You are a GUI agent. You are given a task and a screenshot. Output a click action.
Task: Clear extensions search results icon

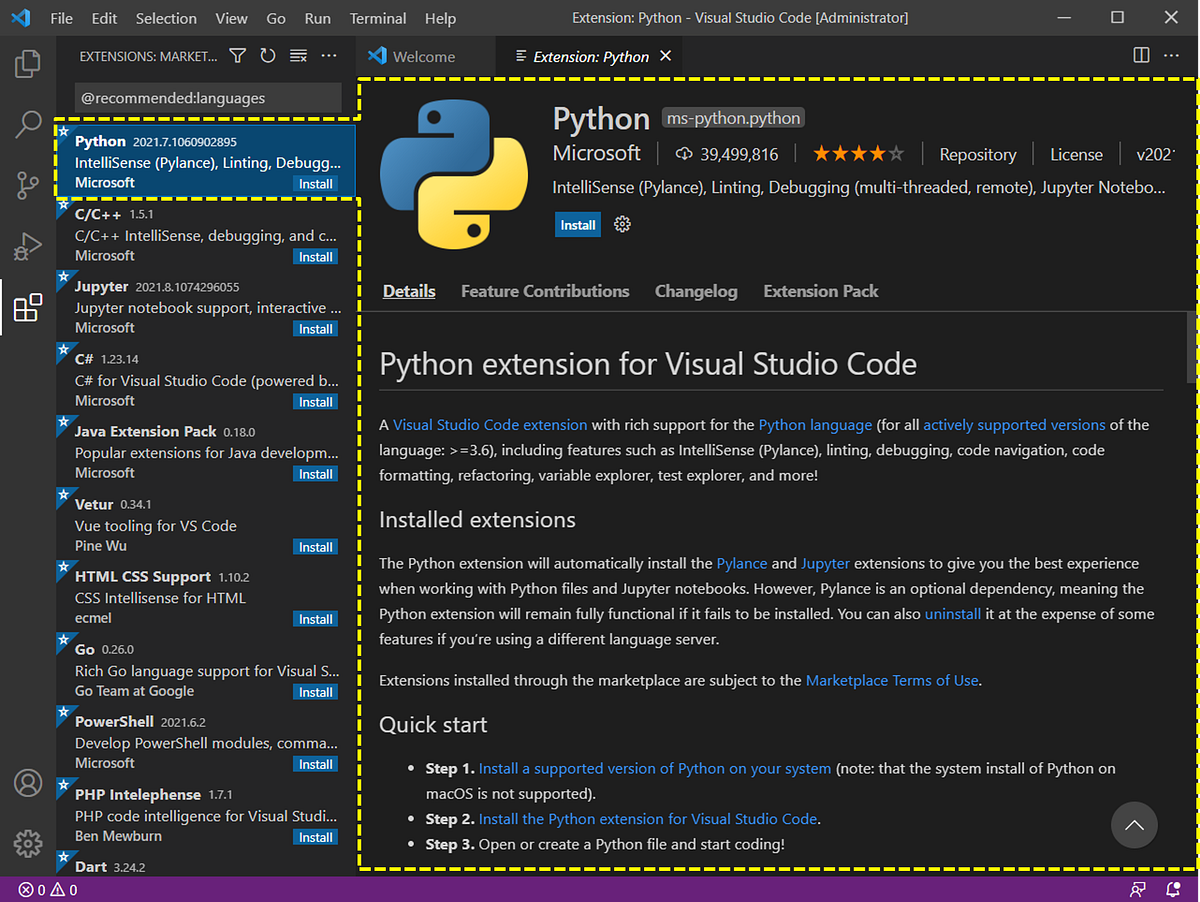click(x=298, y=56)
